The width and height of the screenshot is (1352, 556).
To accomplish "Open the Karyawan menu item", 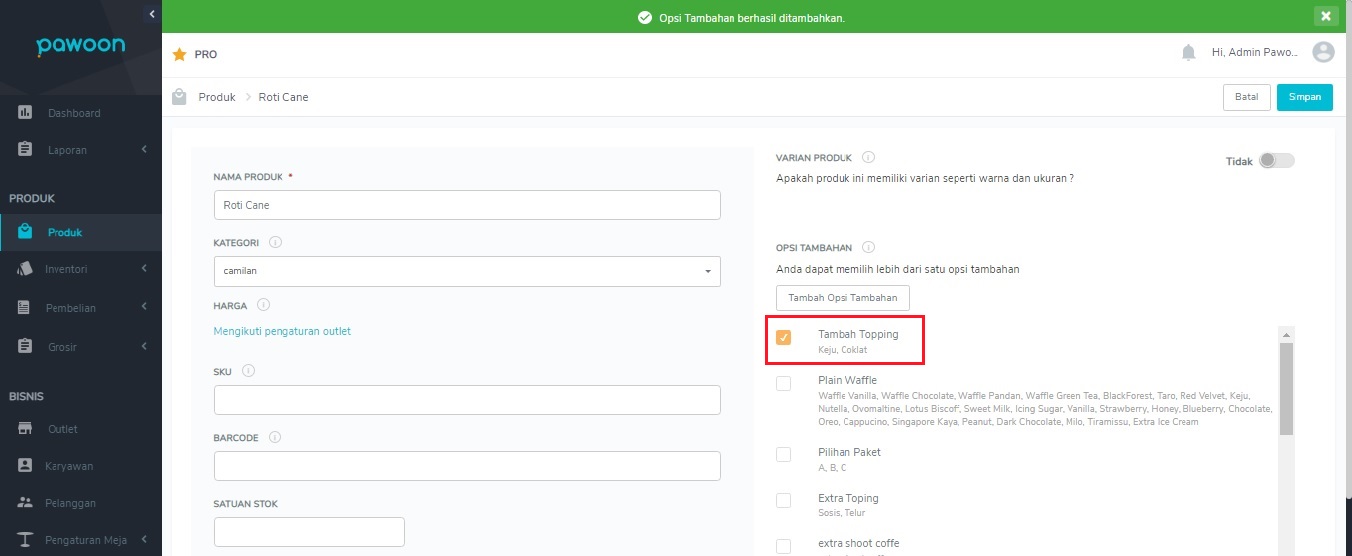I will [x=69, y=466].
